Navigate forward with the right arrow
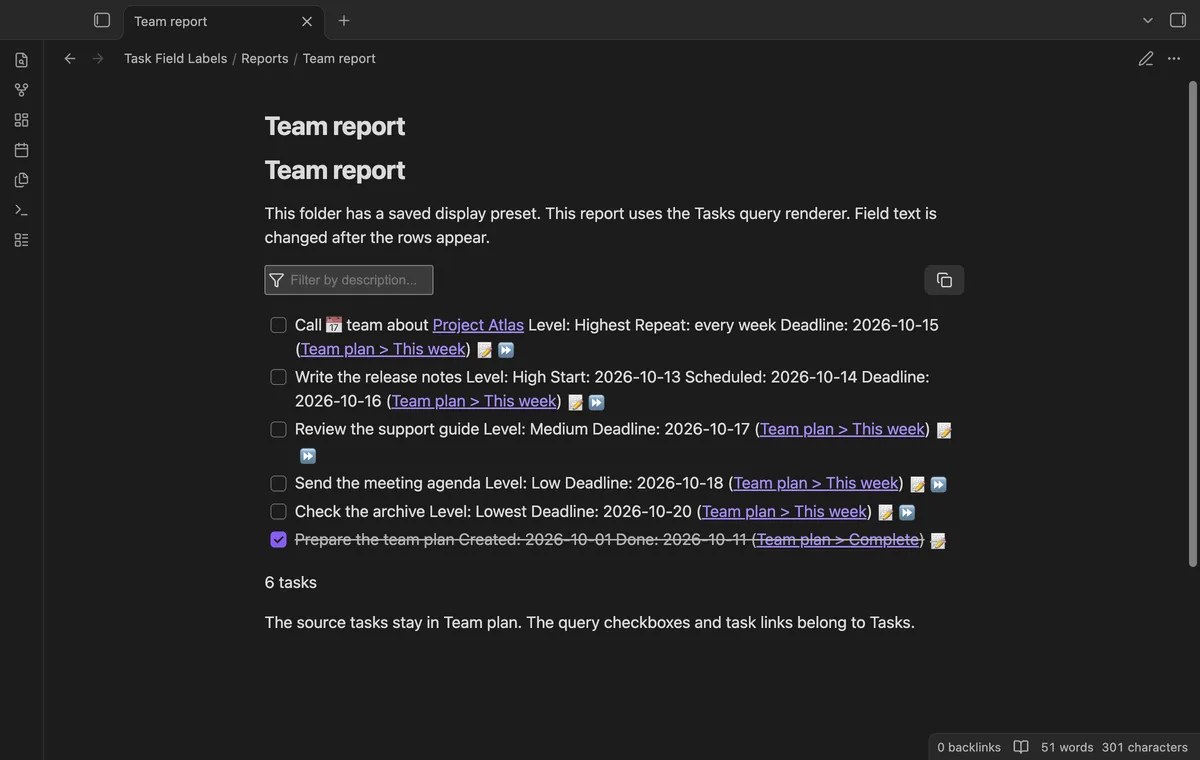Image resolution: width=1200 pixels, height=760 pixels. tap(98, 58)
